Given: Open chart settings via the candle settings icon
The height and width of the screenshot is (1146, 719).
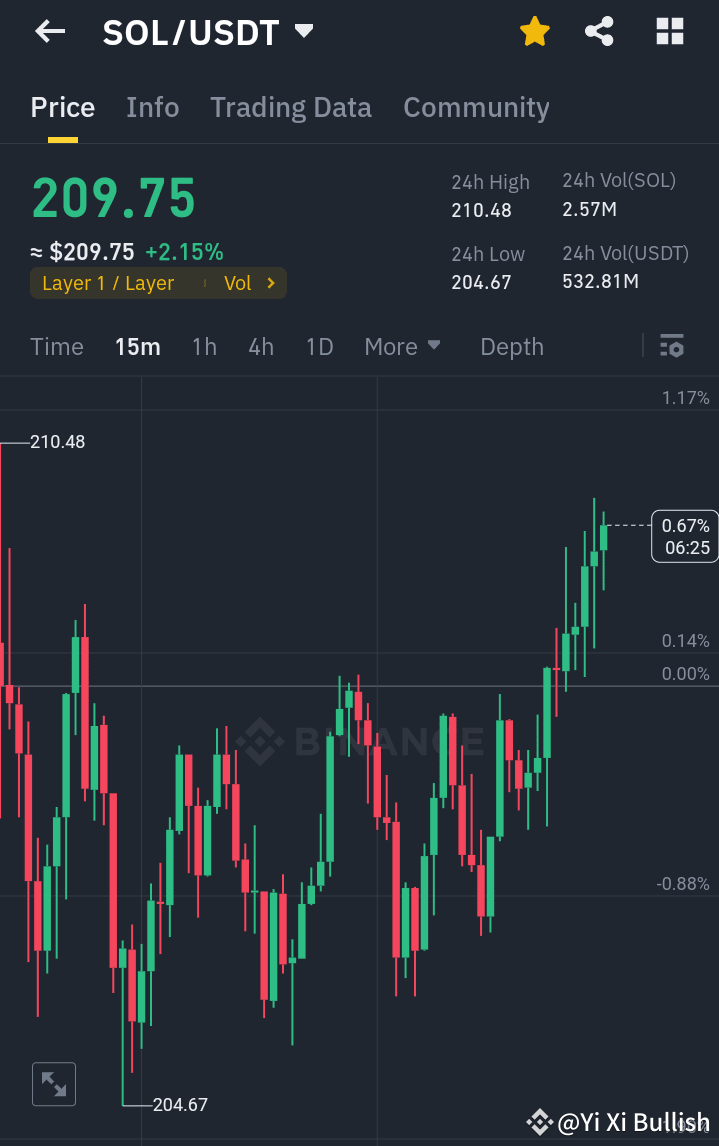Looking at the screenshot, I should (672, 346).
